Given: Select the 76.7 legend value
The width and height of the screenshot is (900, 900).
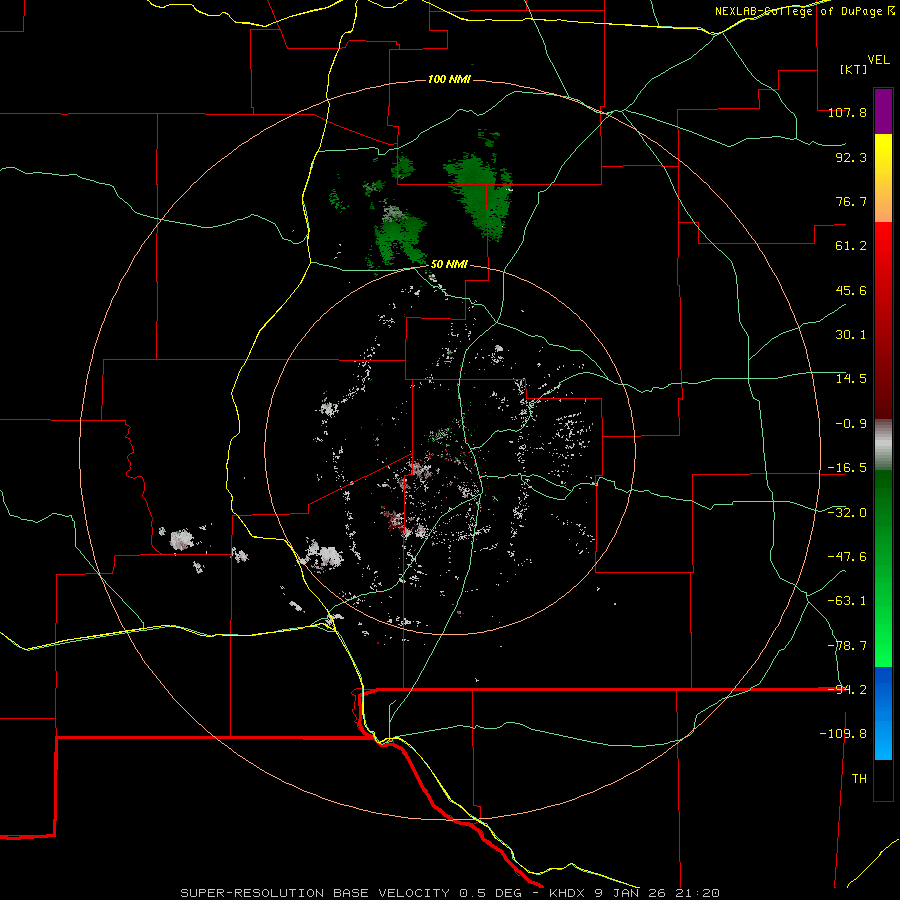Looking at the screenshot, I should tap(851, 201).
